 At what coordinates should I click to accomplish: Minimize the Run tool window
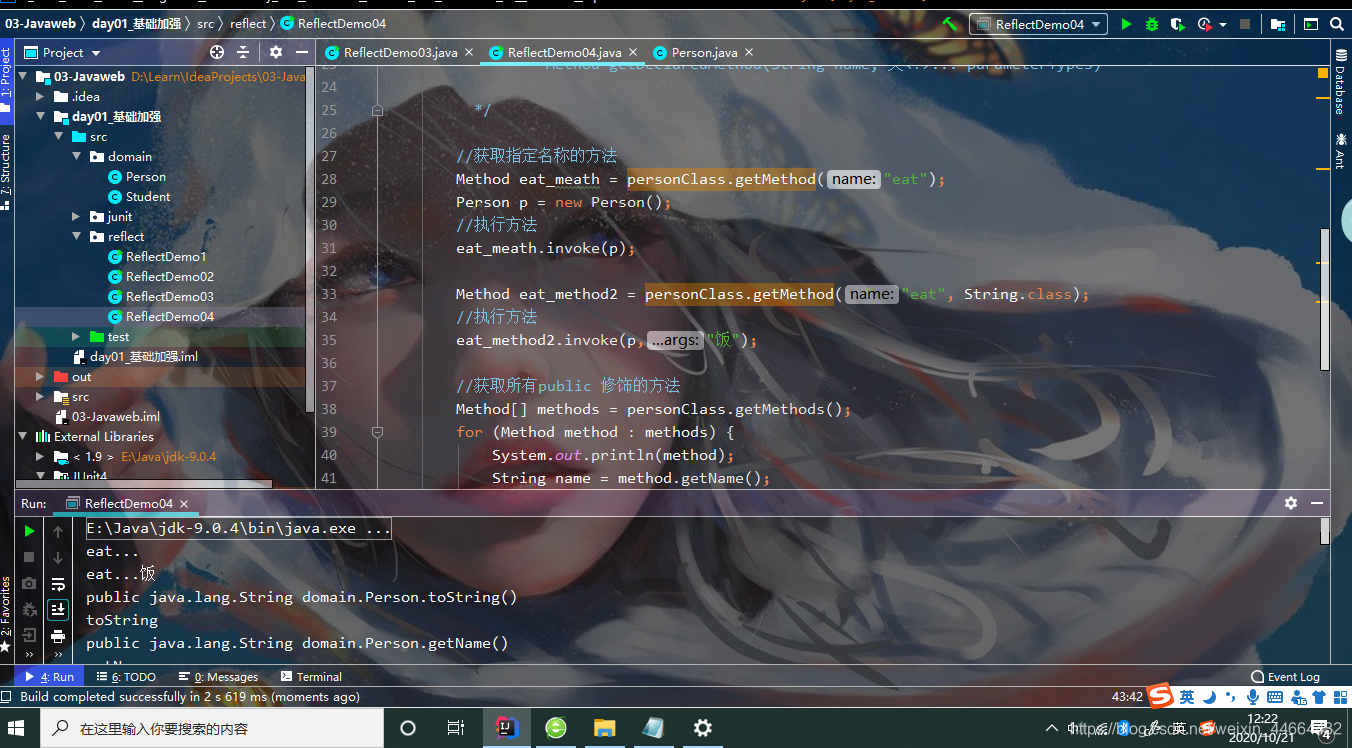pos(1316,503)
